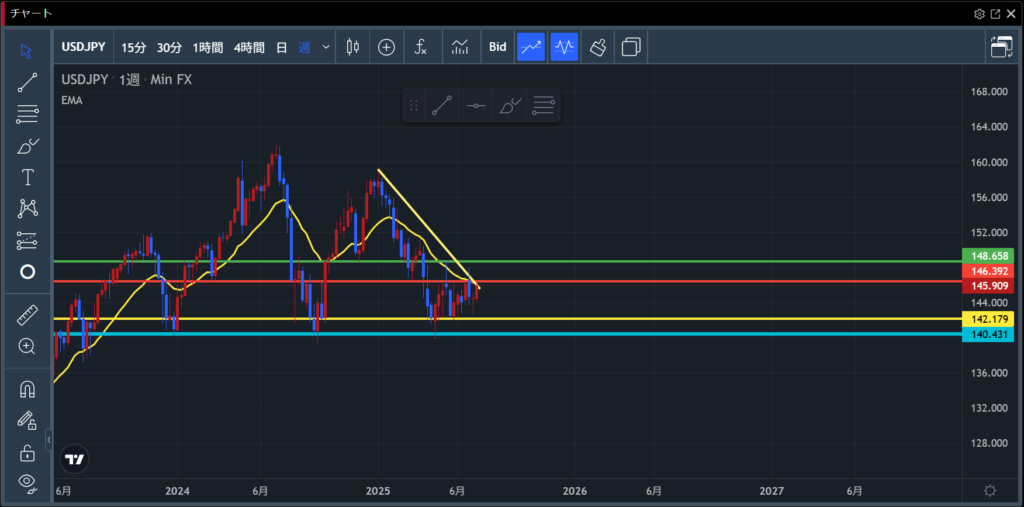The height and width of the screenshot is (507, 1024).
Task: Click the overlapping squares layout icon
Action: (x=631, y=47)
